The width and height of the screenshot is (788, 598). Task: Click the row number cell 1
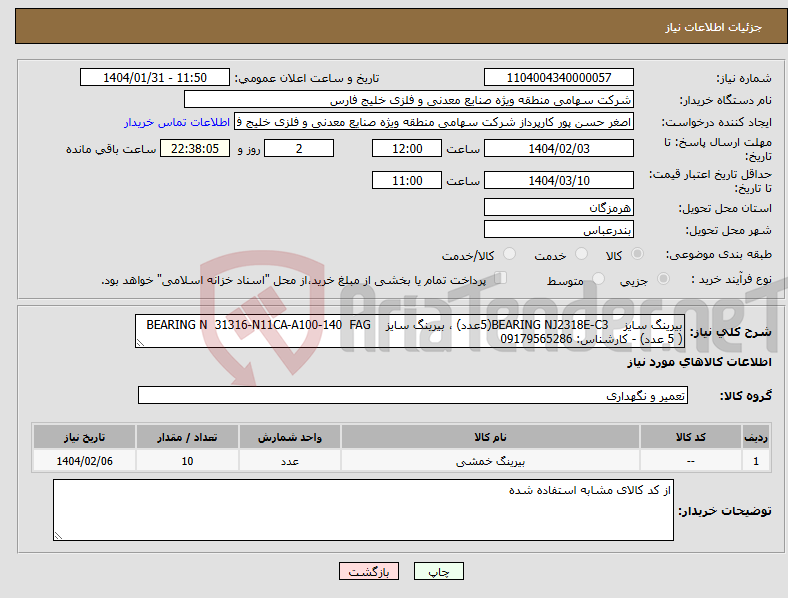tap(756, 460)
